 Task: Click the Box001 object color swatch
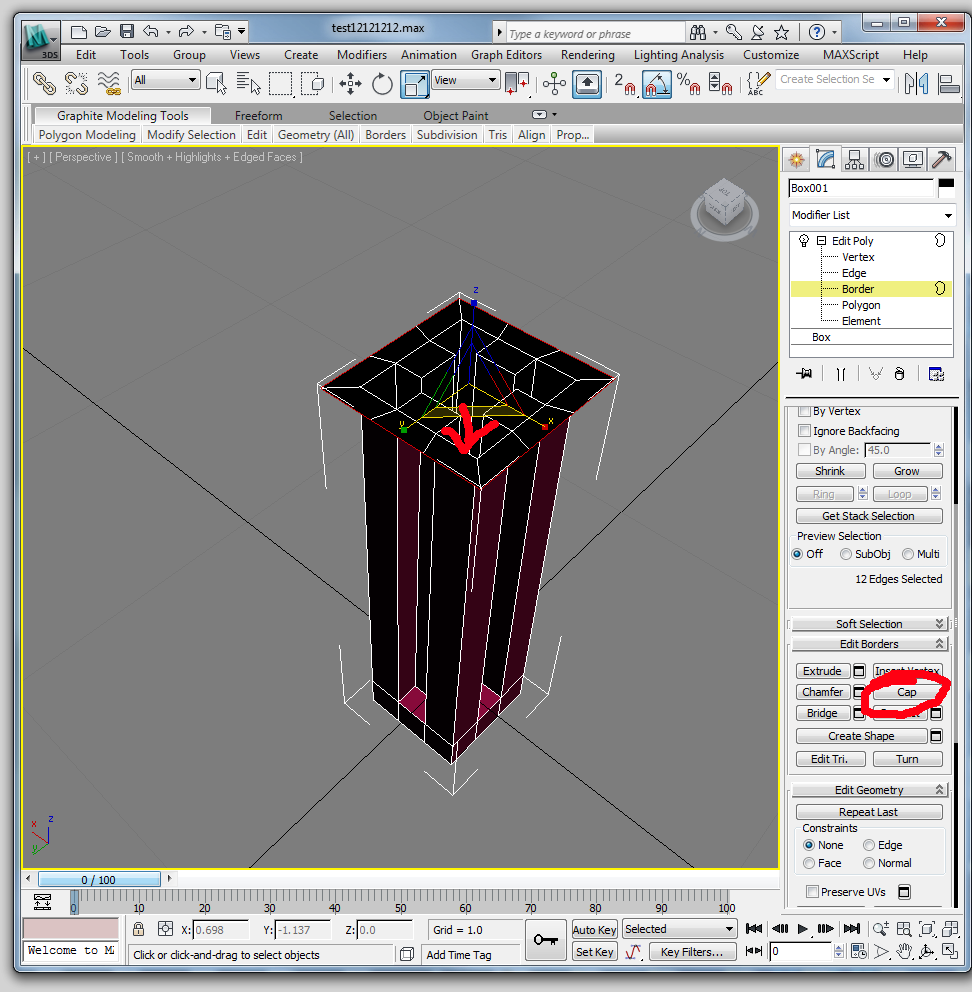click(x=945, y=188)
